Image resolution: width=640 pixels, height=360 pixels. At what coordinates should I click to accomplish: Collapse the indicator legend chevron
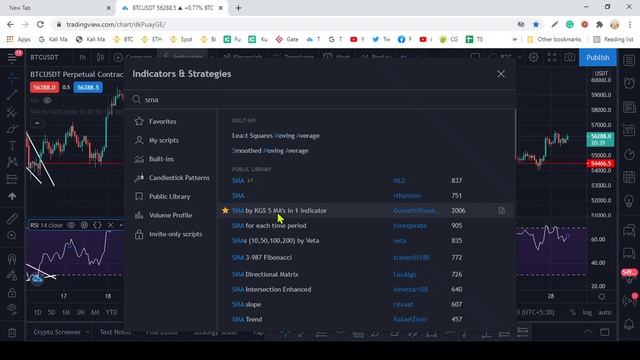(37, 123)
